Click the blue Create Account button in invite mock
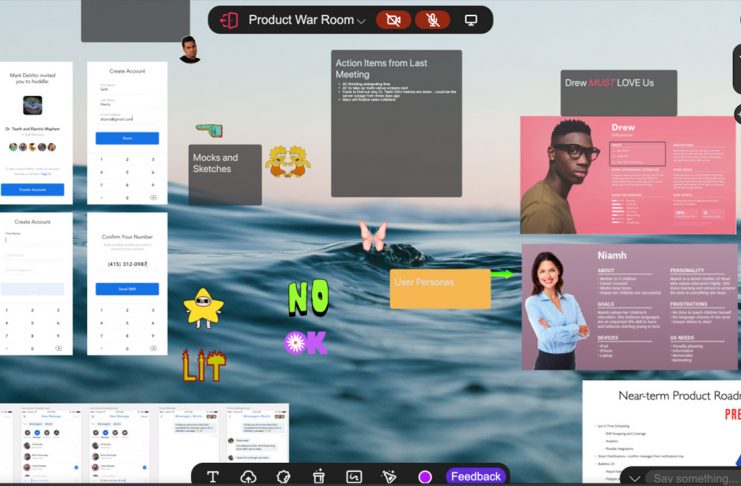 pyautogui.click(x=33, y=190)
